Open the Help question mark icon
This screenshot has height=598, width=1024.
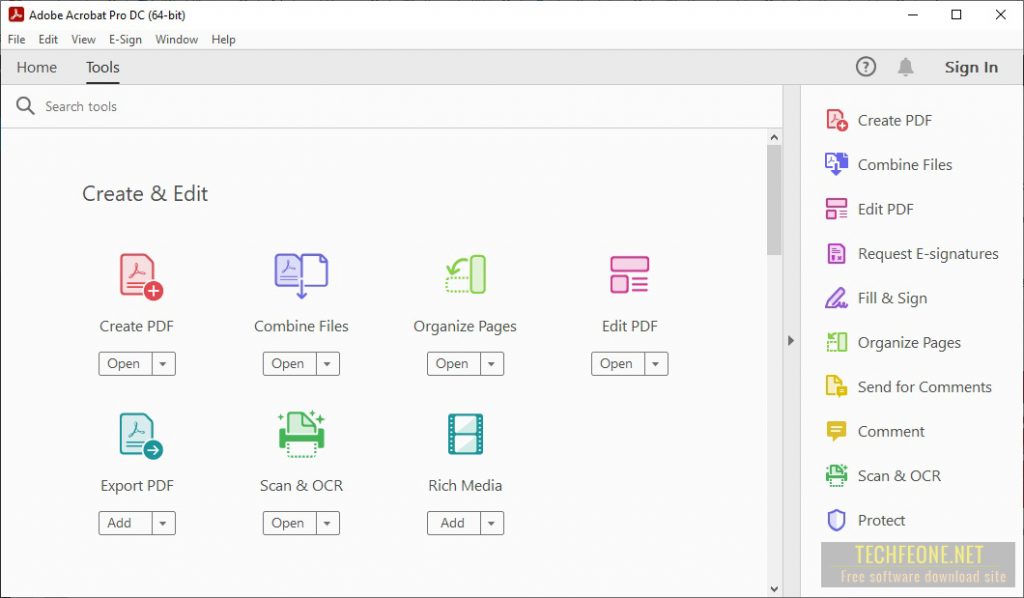[866, 67]
